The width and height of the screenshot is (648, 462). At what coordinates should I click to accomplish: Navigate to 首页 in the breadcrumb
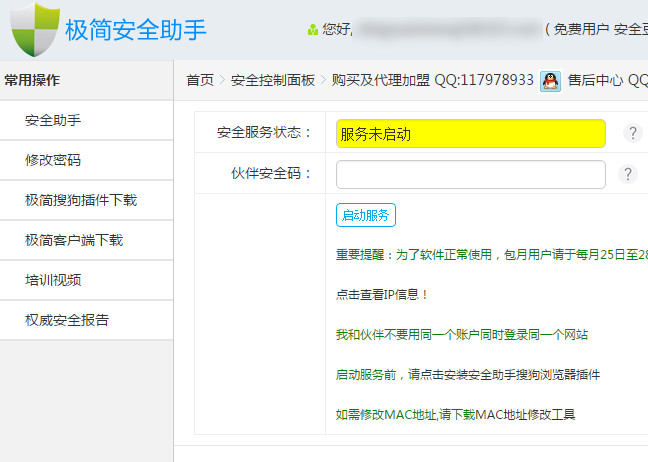coord(200,81)
